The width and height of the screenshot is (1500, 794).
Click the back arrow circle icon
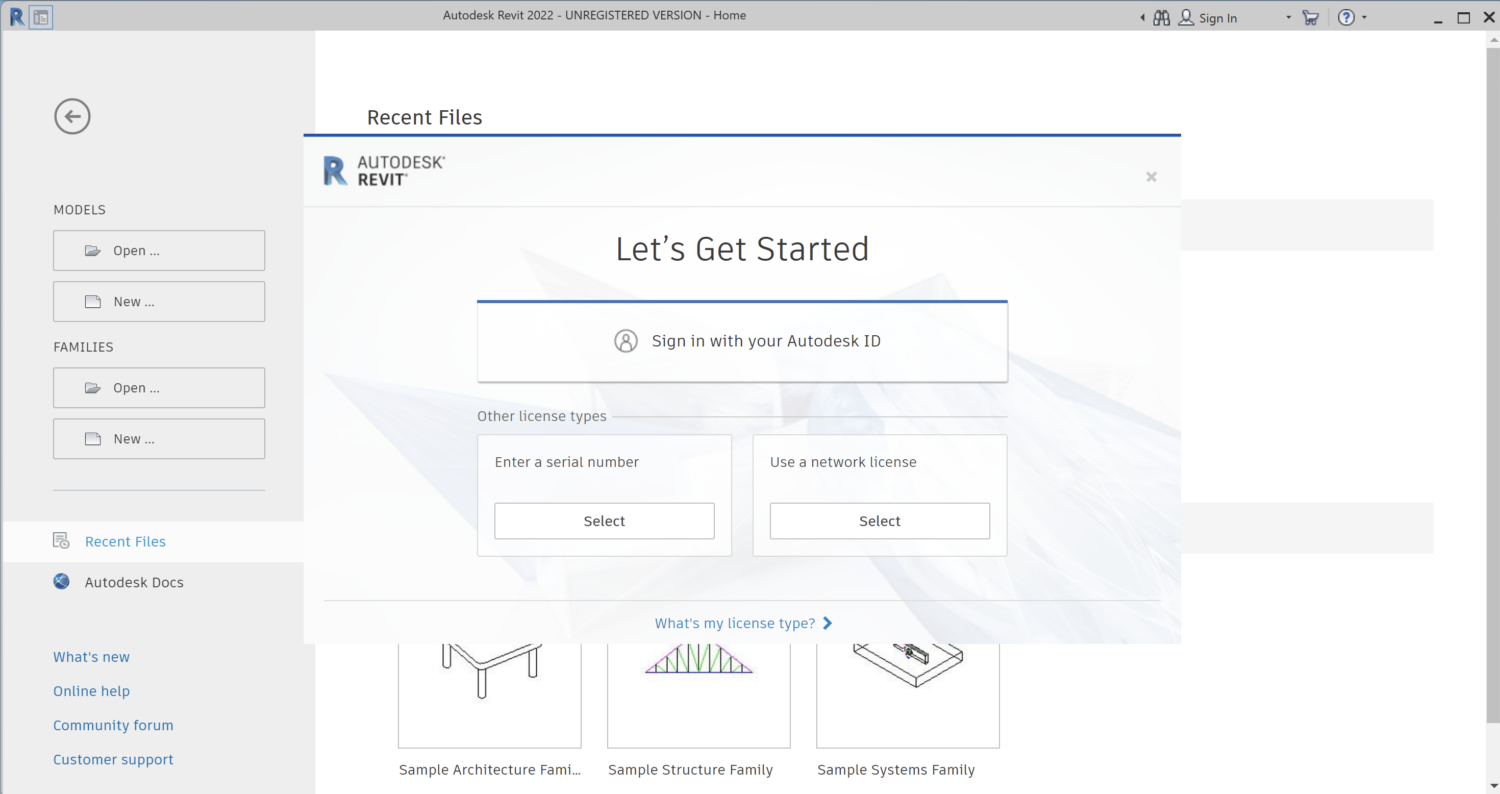tap(72, 117)
